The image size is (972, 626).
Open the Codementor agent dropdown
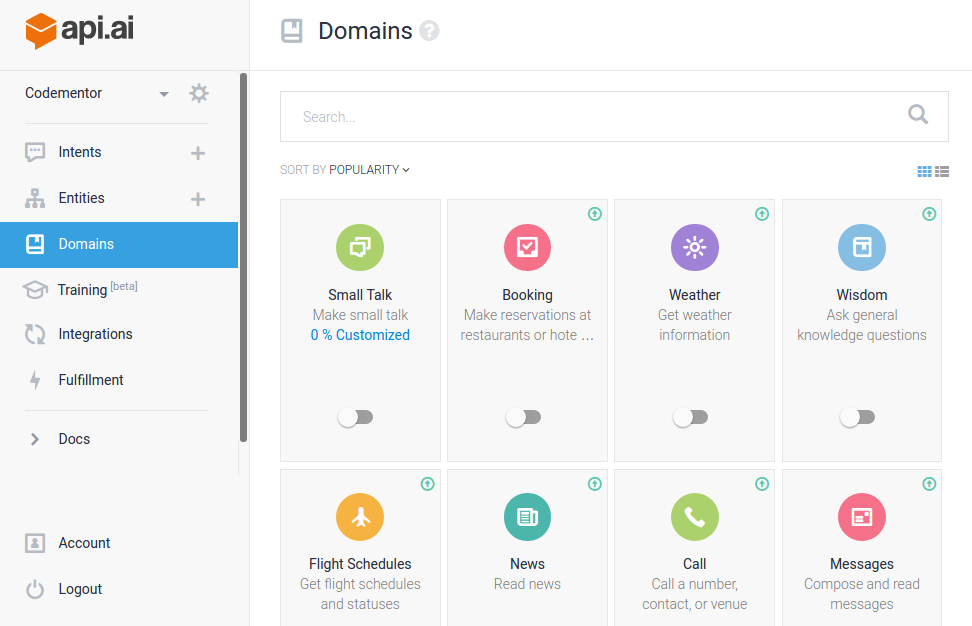(164, 94)
